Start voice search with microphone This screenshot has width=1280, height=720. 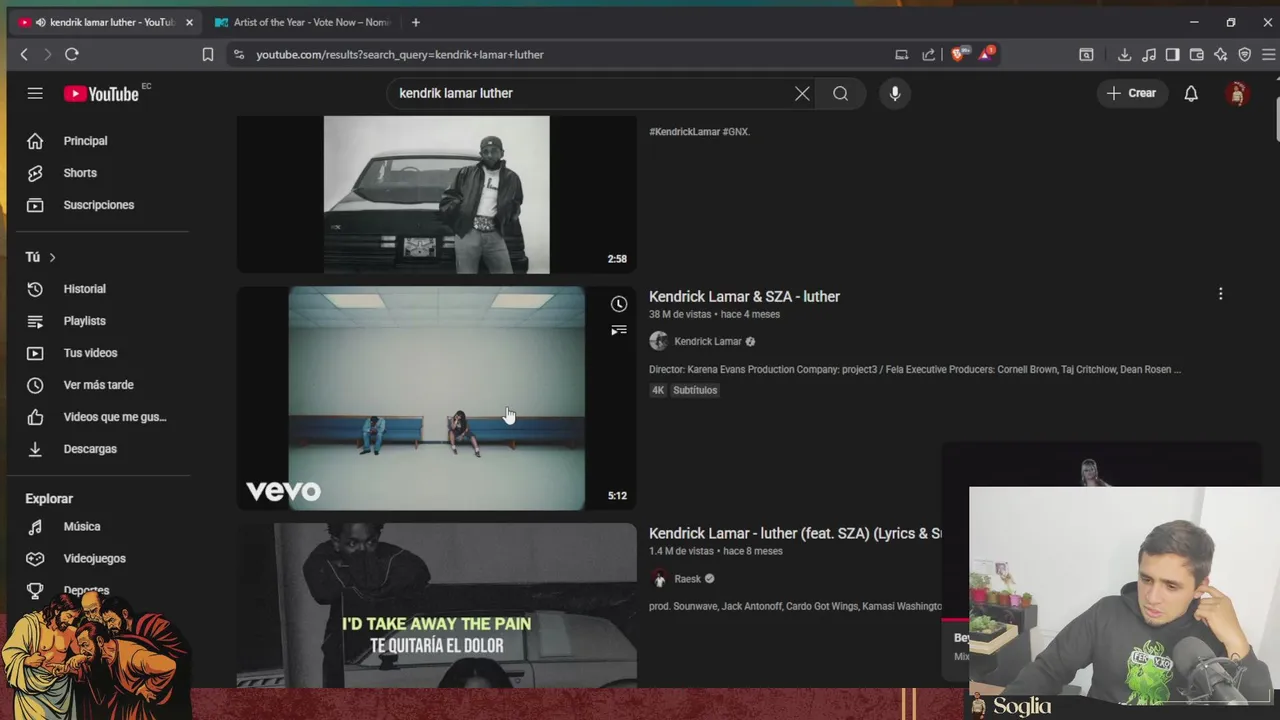[x=895, y=93]
